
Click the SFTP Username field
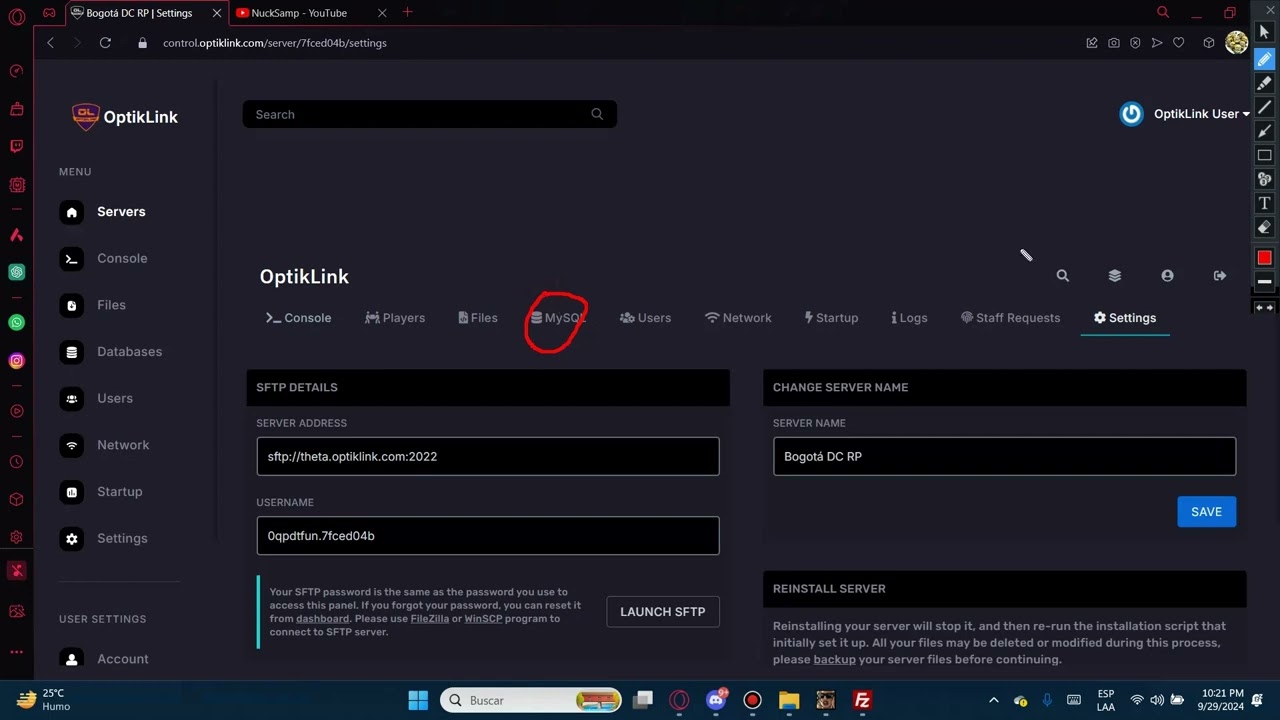(x=488, y=536)
